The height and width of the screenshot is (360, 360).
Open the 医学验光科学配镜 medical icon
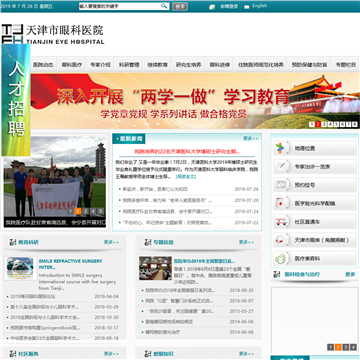pos(280,203)
